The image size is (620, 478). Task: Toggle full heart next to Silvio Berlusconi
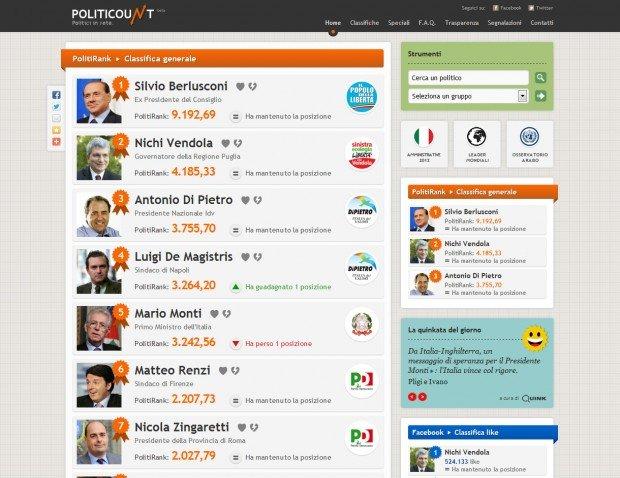point(240,86)
